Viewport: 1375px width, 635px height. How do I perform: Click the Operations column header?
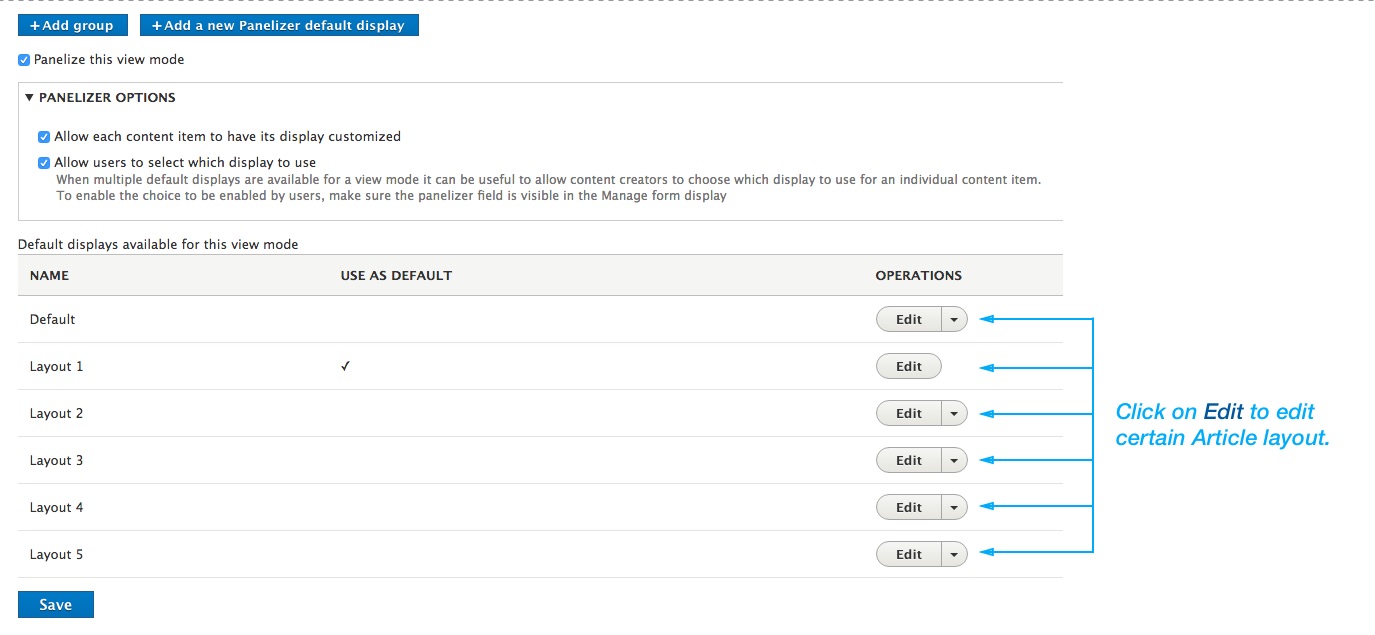918,276
